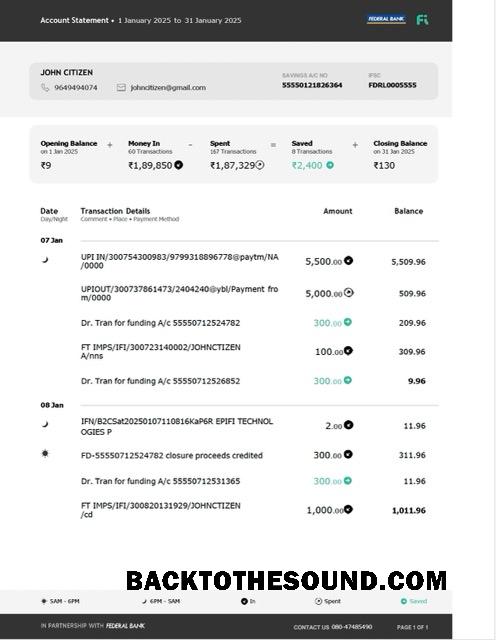Image resolution: width=496 pixels, height=640 pixels.
Task: Click the moon icon under 08 Jan
Action: click(x=45, y=424)
